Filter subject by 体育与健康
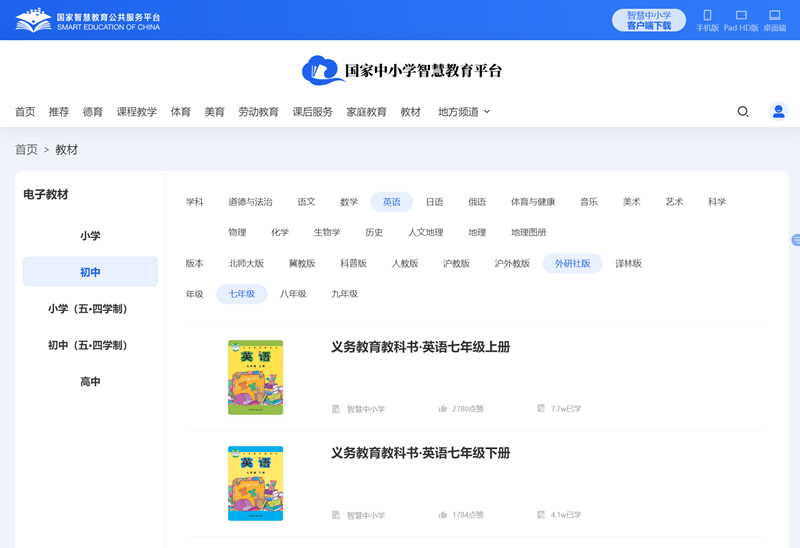The width and height of the screenshot is (800, 548). tap(533, 202)
